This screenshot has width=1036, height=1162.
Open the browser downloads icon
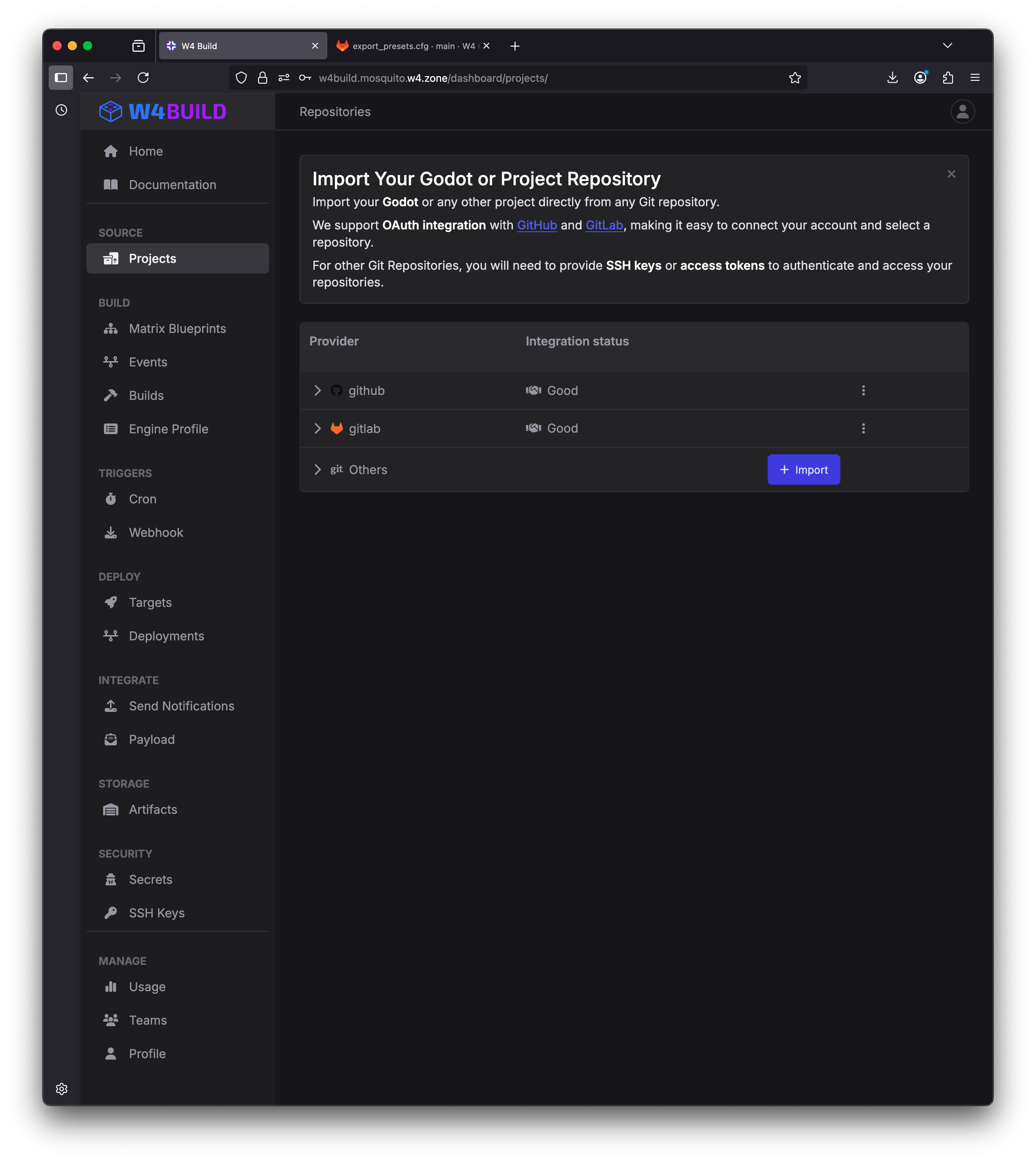pyautogui.click(x=892, y=78)
